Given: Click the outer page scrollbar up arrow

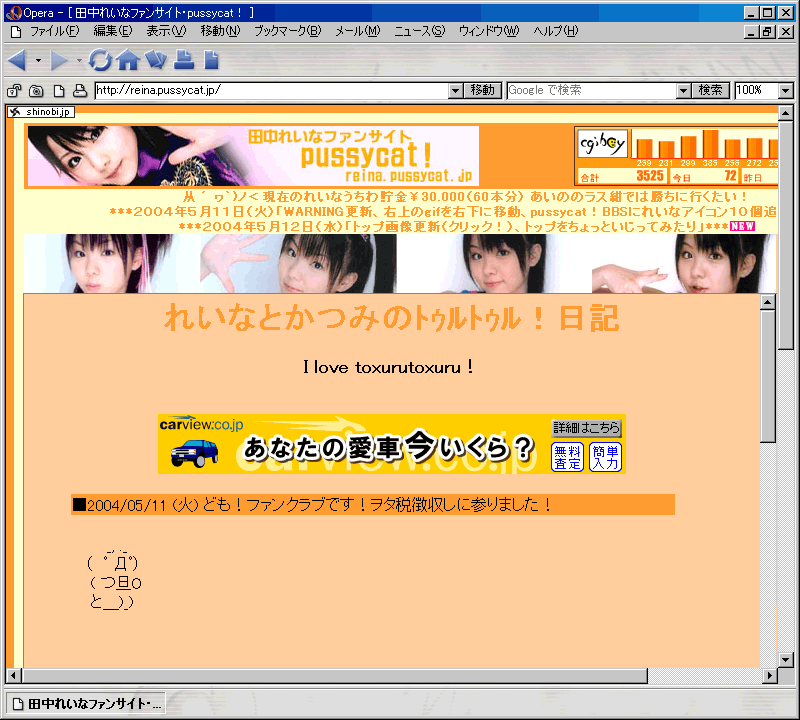Looking at the screenshot, I should point(786,113).
